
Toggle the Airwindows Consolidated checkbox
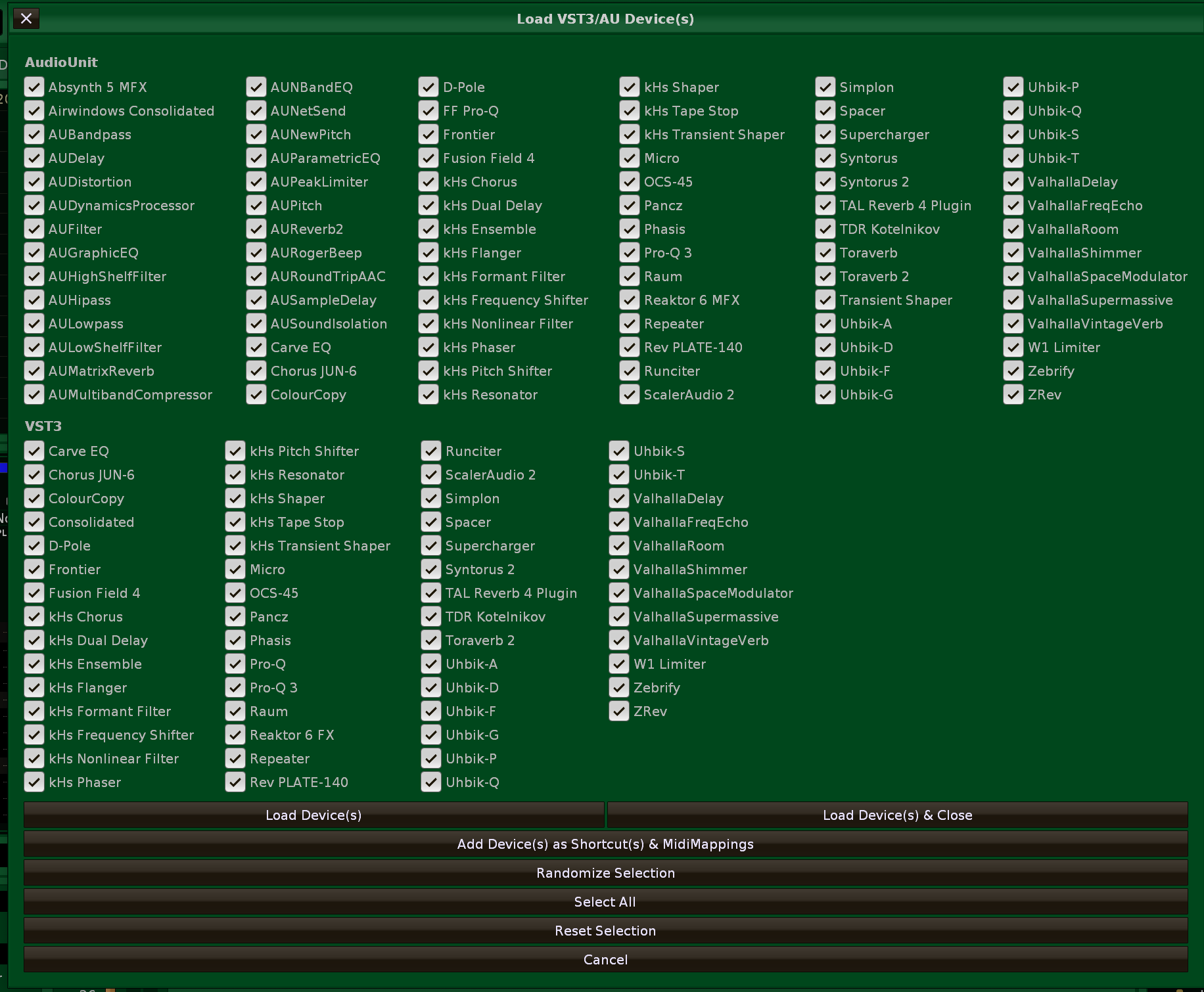34,111
